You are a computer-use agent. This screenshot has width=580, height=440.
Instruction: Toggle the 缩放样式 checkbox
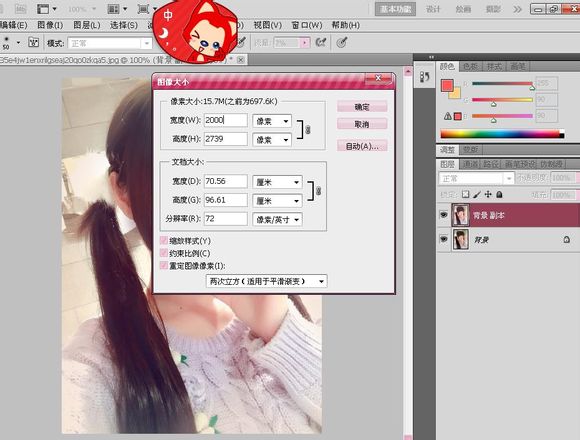[163, 240]
